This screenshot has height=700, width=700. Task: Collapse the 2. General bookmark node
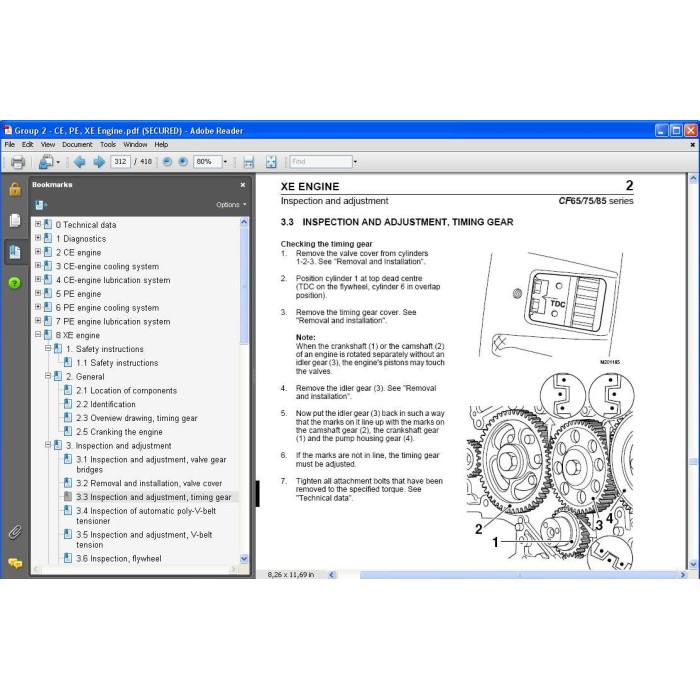click(x=48, y=376)
